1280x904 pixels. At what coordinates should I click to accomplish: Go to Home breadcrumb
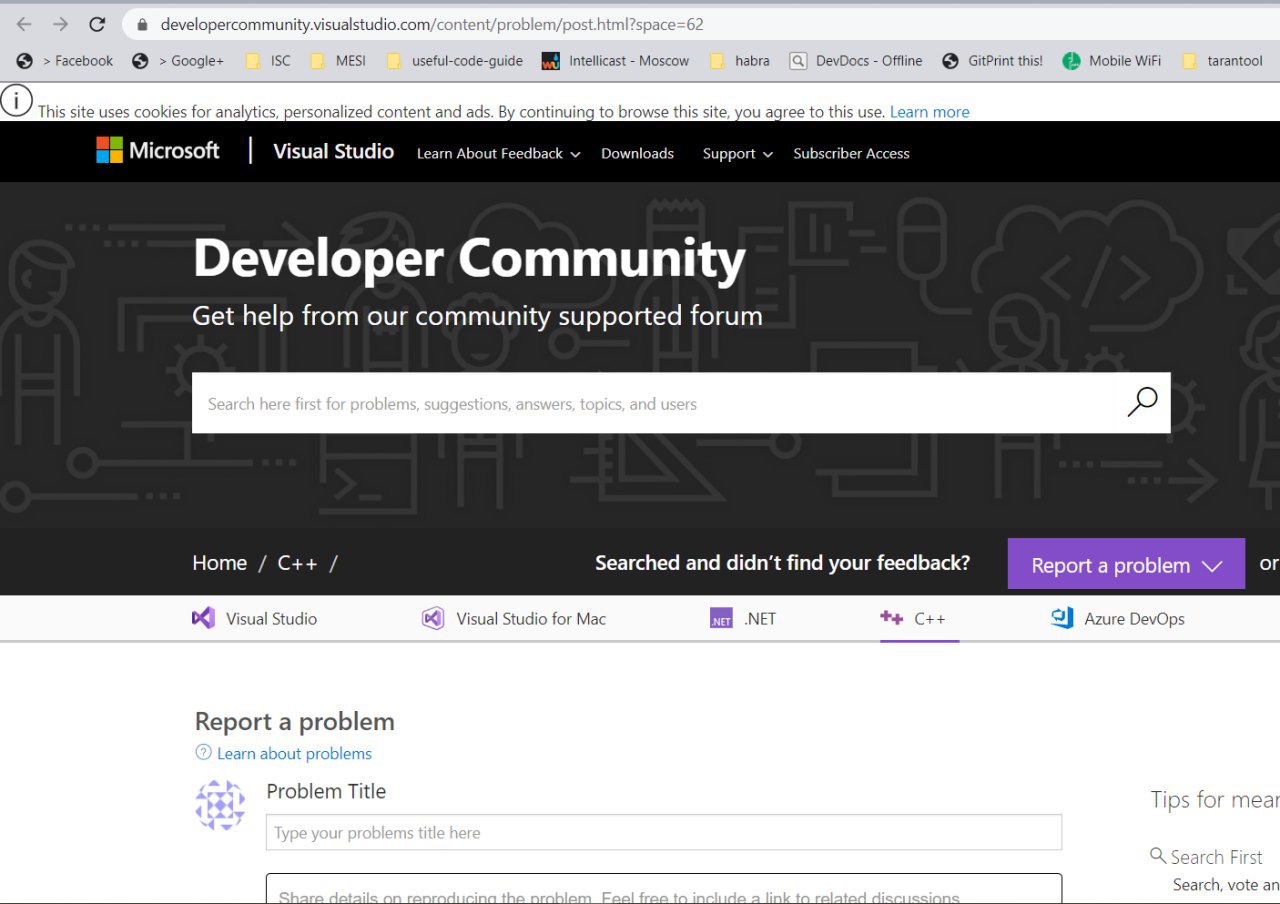tap(219, 563)
